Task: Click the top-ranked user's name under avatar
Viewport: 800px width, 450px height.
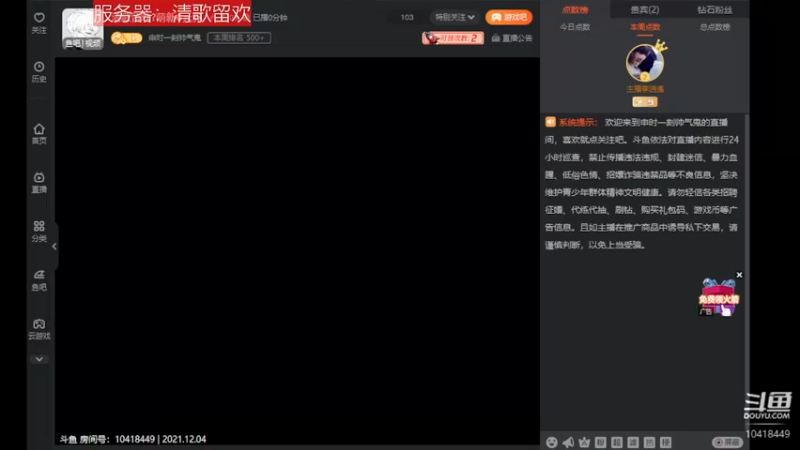Action: click(645, 89)
